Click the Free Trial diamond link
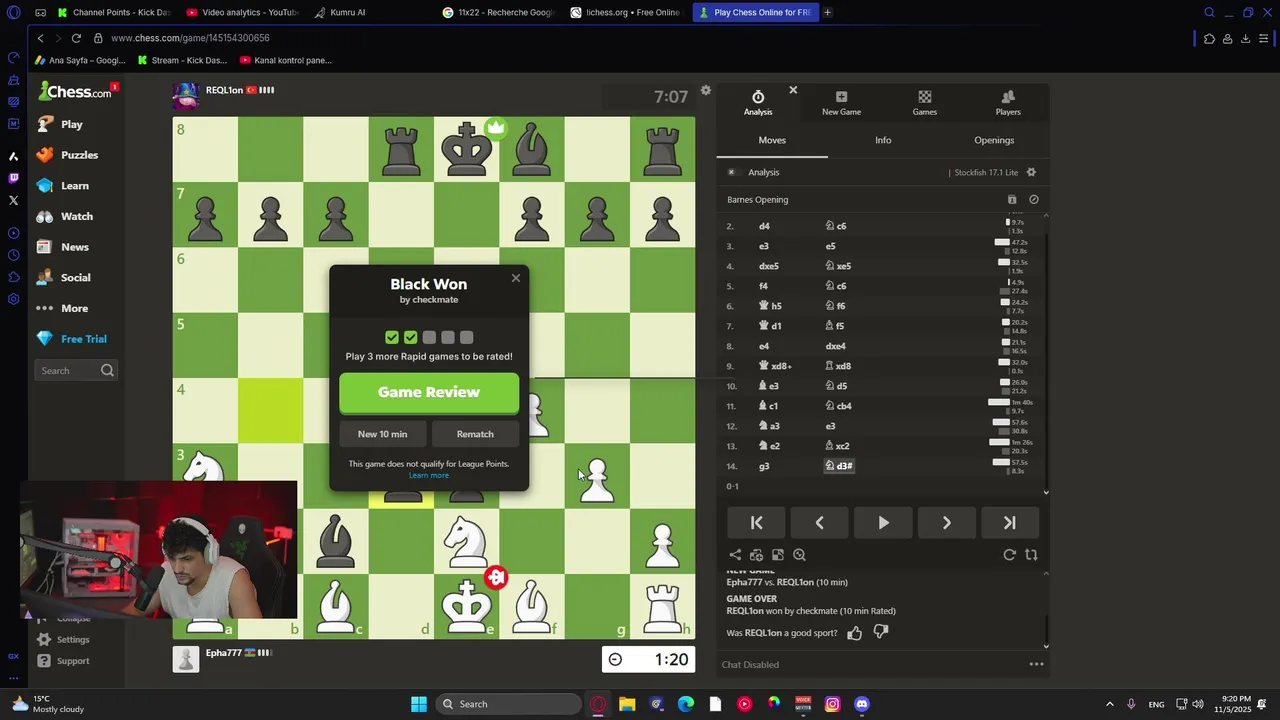This screenshot has width=1280, height=720. 72,339
